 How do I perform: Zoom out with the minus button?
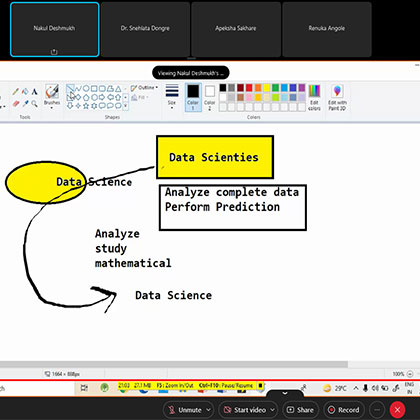pyautogui.click(x=410, y=374)
